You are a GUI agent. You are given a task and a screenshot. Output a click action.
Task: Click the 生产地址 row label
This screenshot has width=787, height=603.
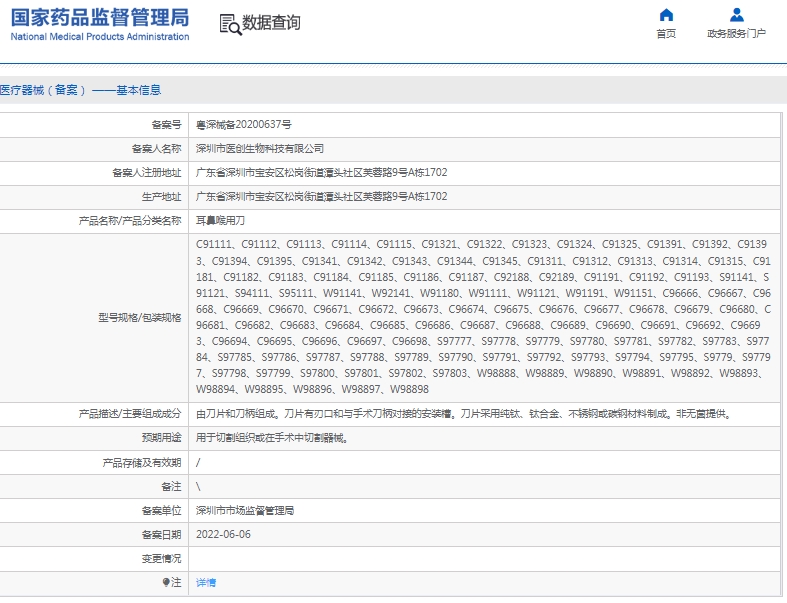pos(161,197)
